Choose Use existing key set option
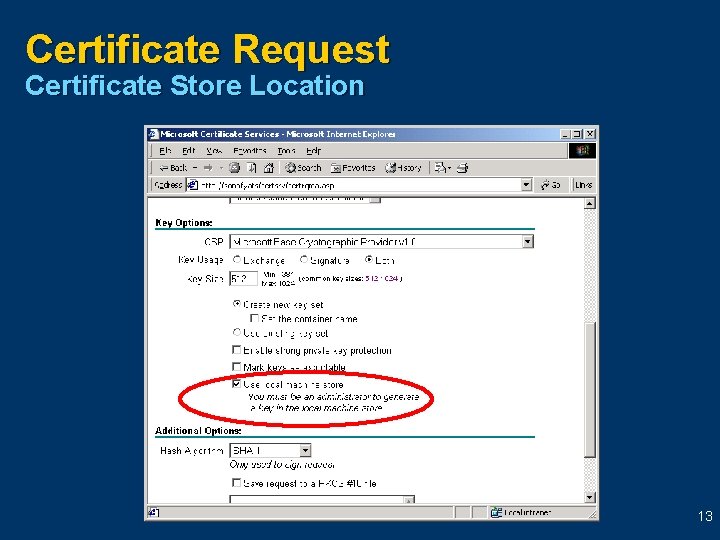The height and width of the screenshot is (540, 720). (237, 332)
